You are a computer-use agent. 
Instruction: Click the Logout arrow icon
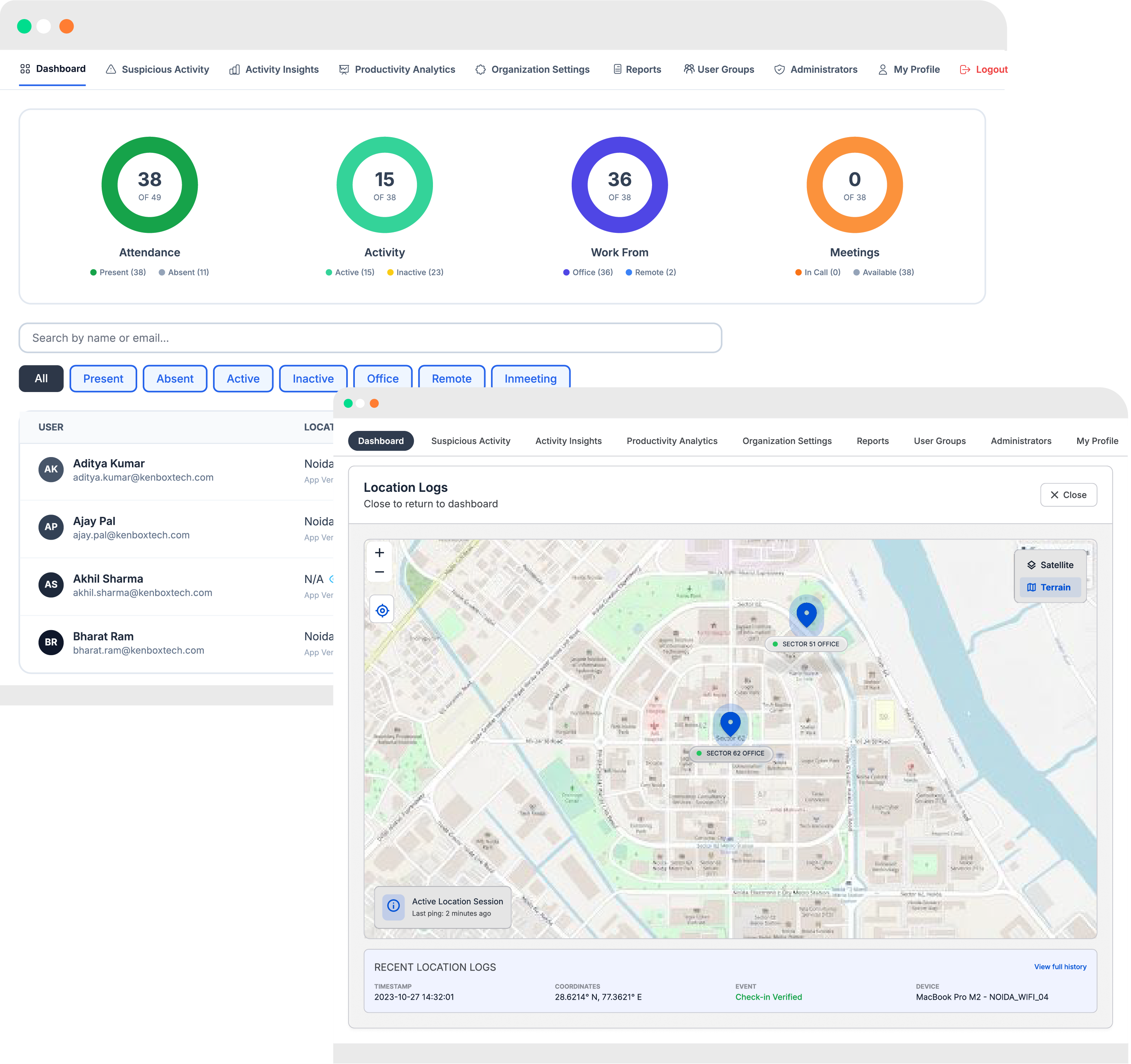coord(965,70)
